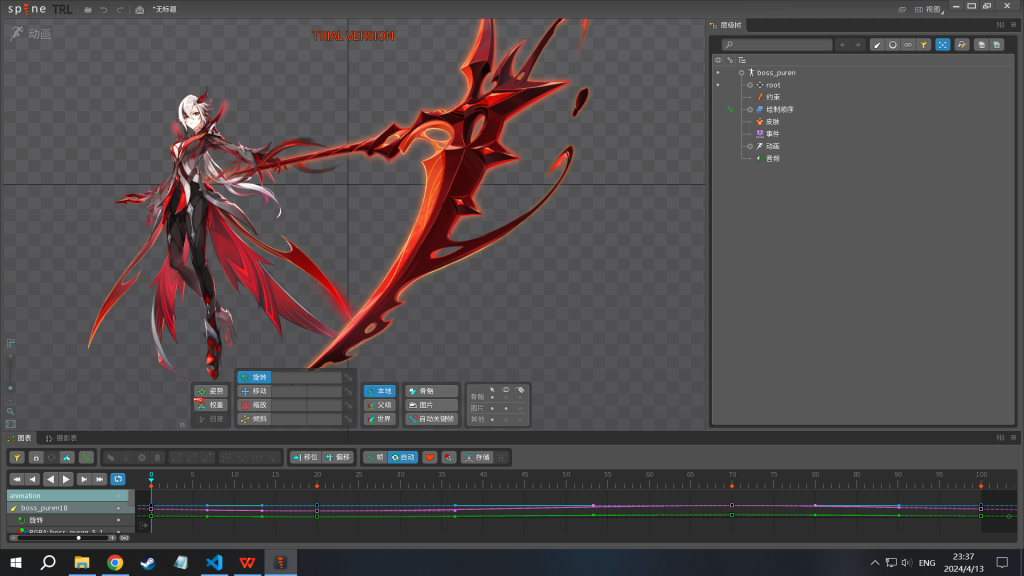Click the link icon beside 旋转 value field

349,377
